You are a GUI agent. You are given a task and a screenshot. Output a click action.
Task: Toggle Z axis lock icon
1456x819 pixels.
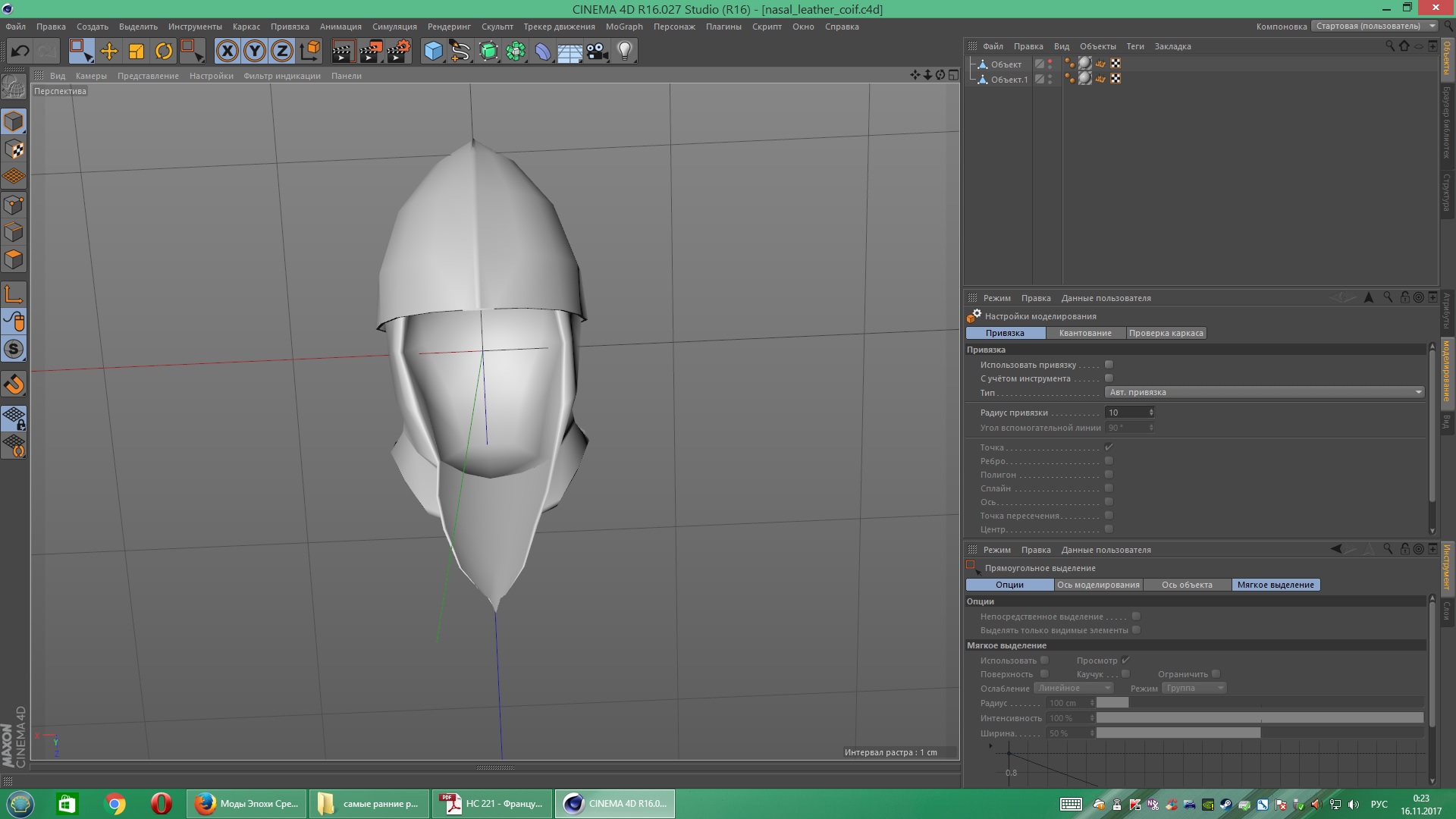click(282, 52)
